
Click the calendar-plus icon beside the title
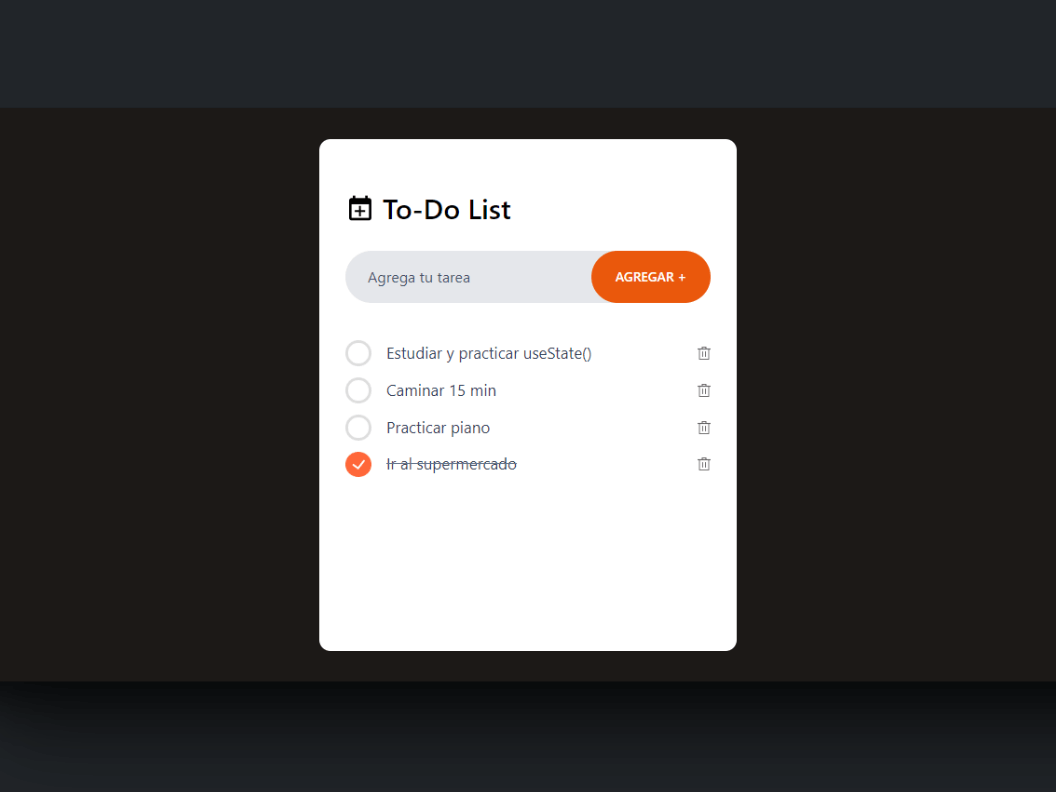360,209
